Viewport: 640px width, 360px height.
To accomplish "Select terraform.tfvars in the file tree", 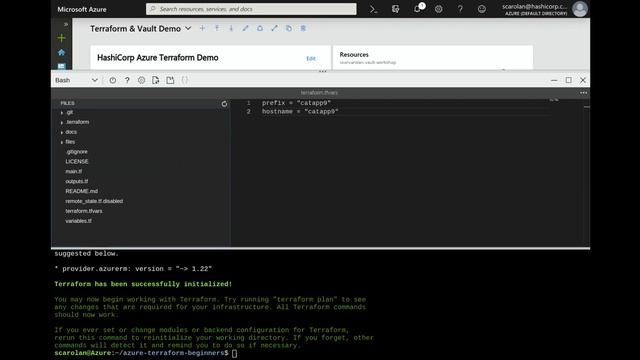I will click(84, 211).
